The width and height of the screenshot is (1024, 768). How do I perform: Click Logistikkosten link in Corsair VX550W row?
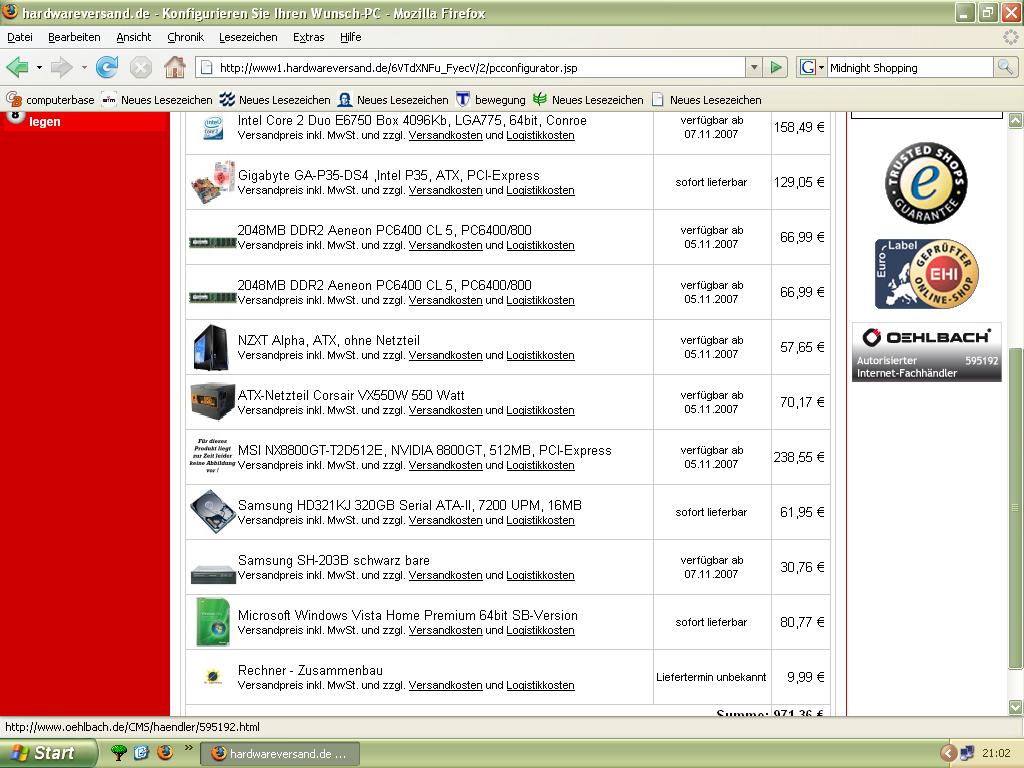(540, 411)
